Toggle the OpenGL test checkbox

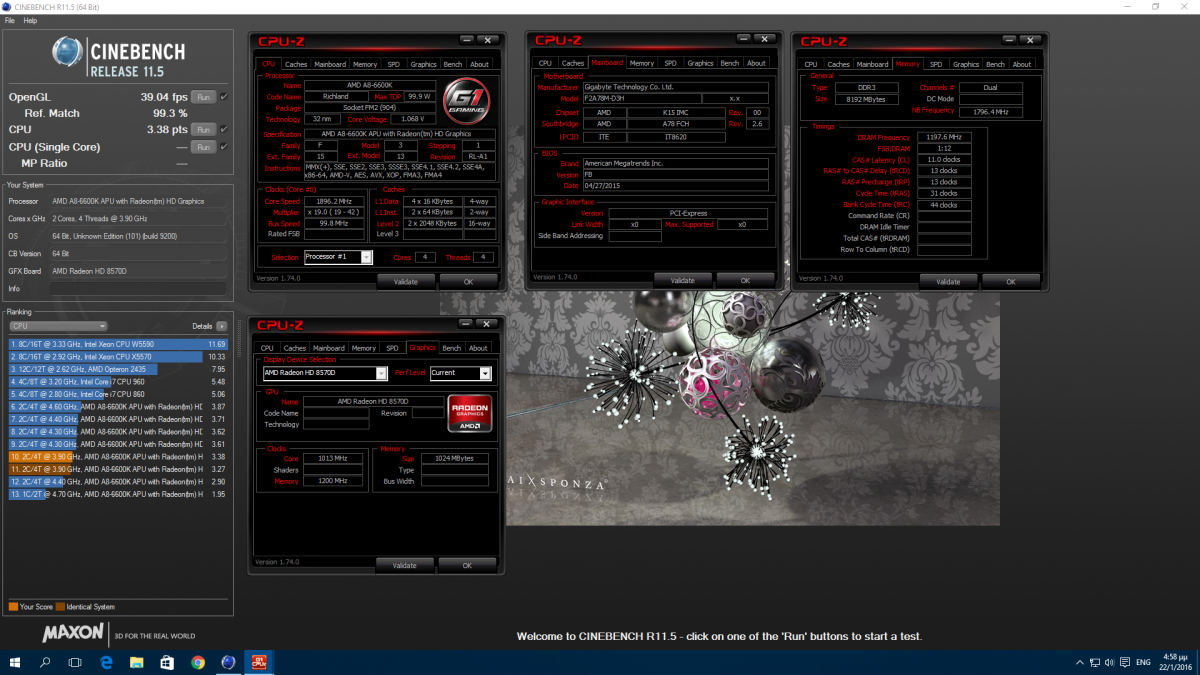point(224,97)
